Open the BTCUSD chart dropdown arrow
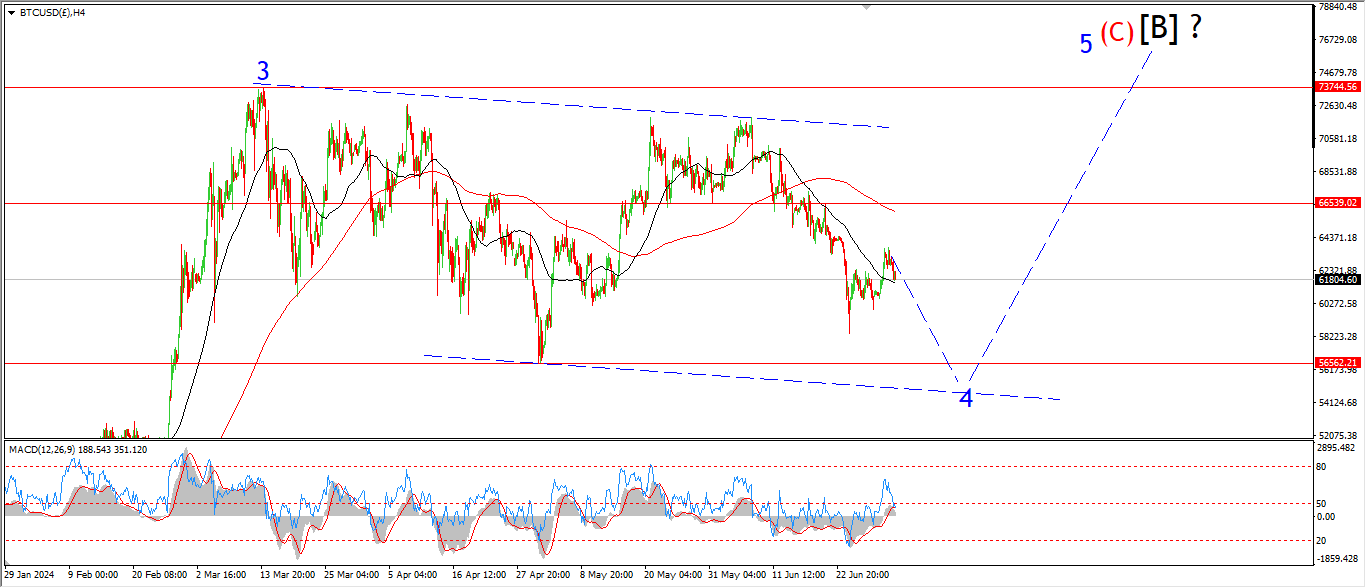 click(11, 13)
